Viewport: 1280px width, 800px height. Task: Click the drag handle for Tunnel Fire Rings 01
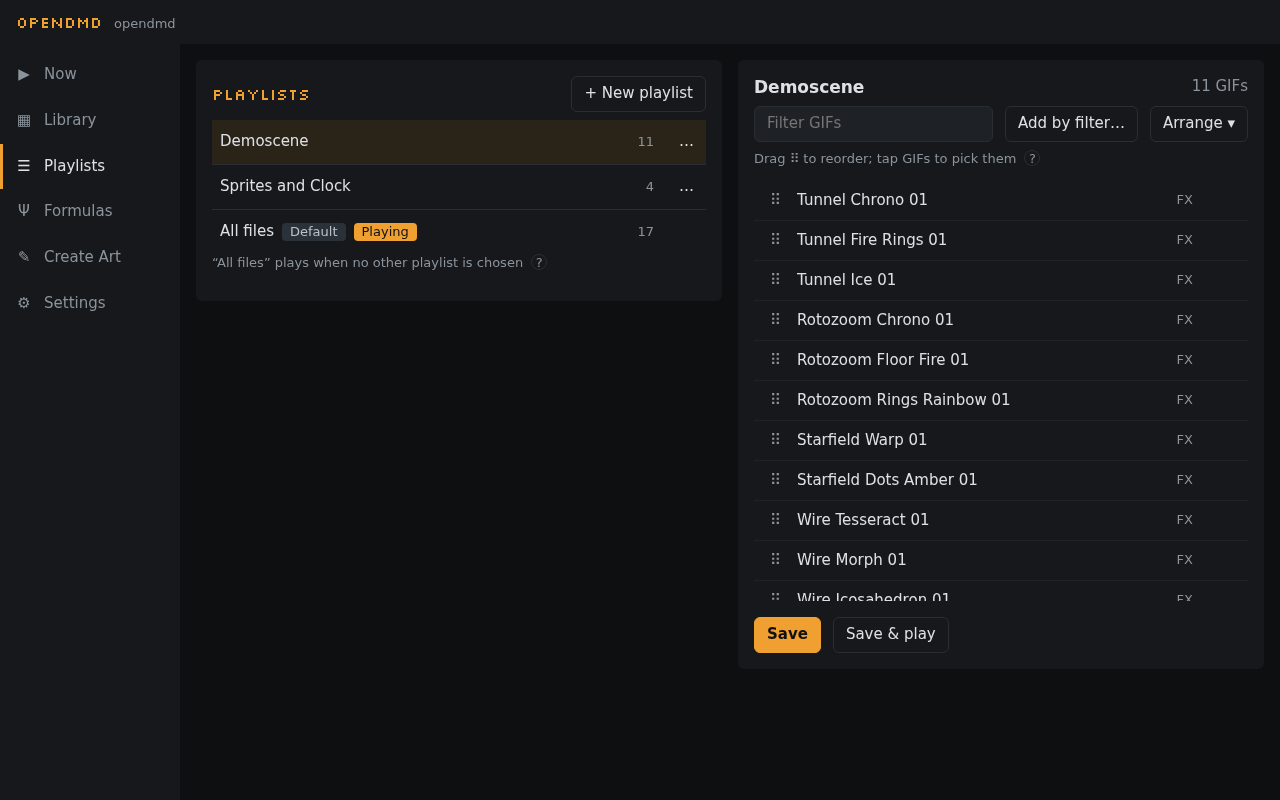click(x=775, y=240)
